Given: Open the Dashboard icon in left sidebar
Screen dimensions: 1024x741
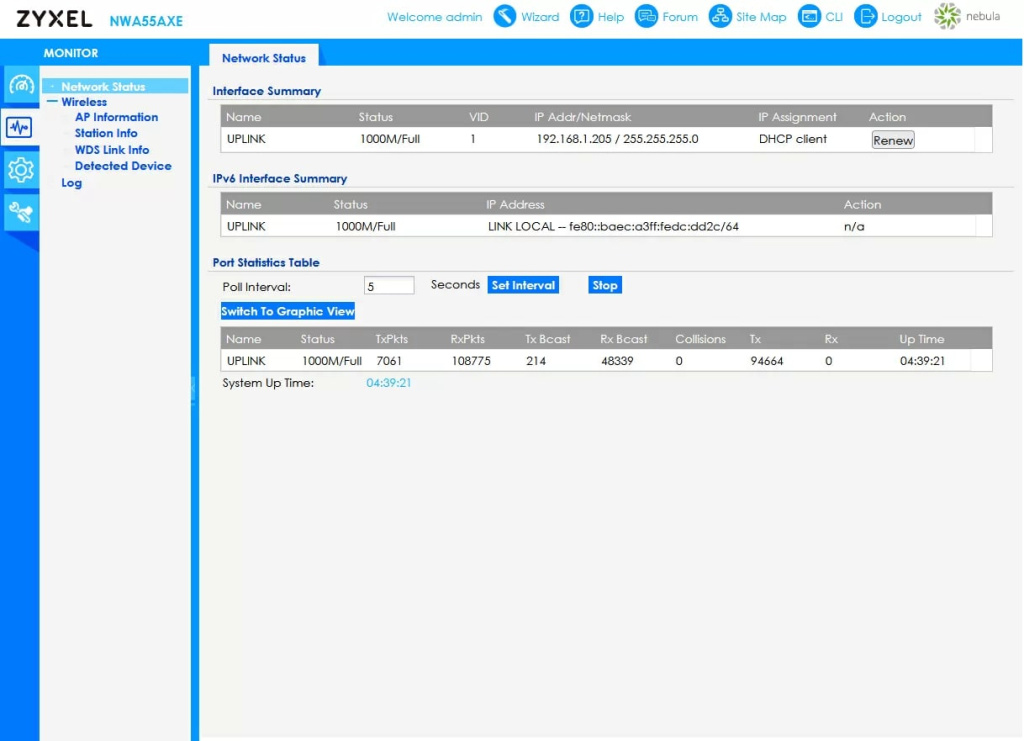Looking at the screenshot, I should tap(20, 85).
